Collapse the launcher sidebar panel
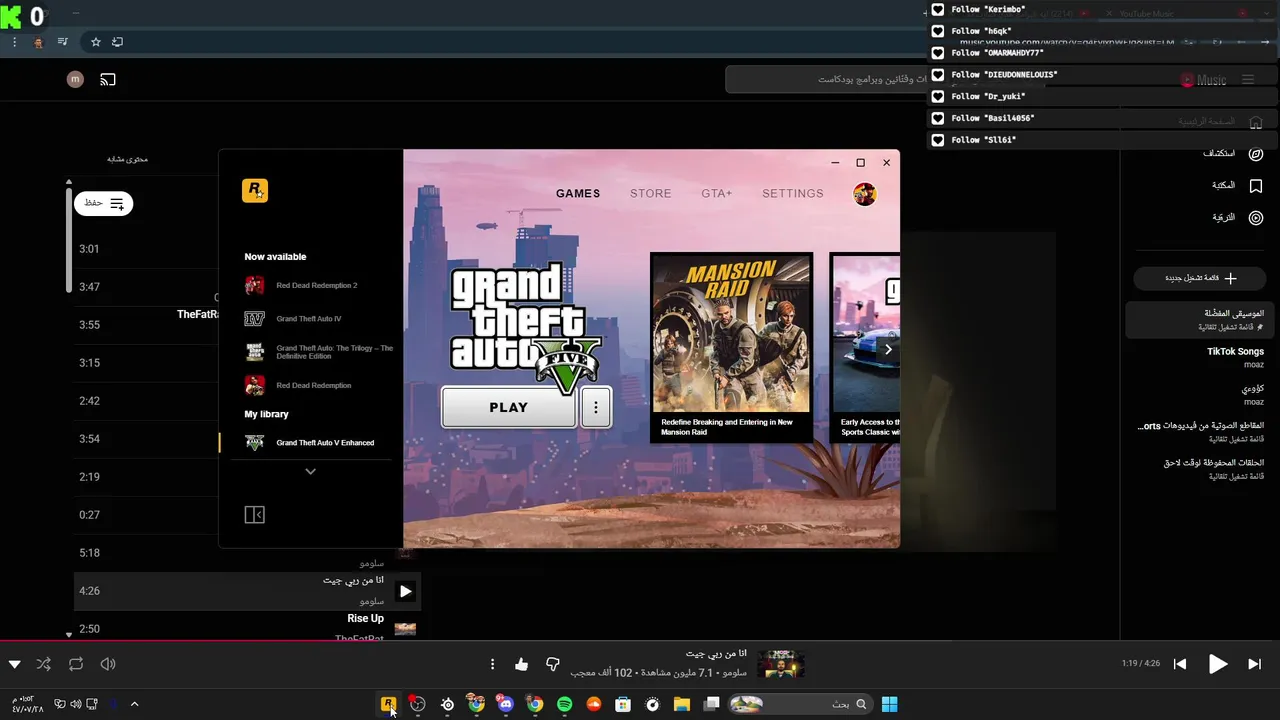The height and width of the screenshot is (720, 1280). coord(254,514)
